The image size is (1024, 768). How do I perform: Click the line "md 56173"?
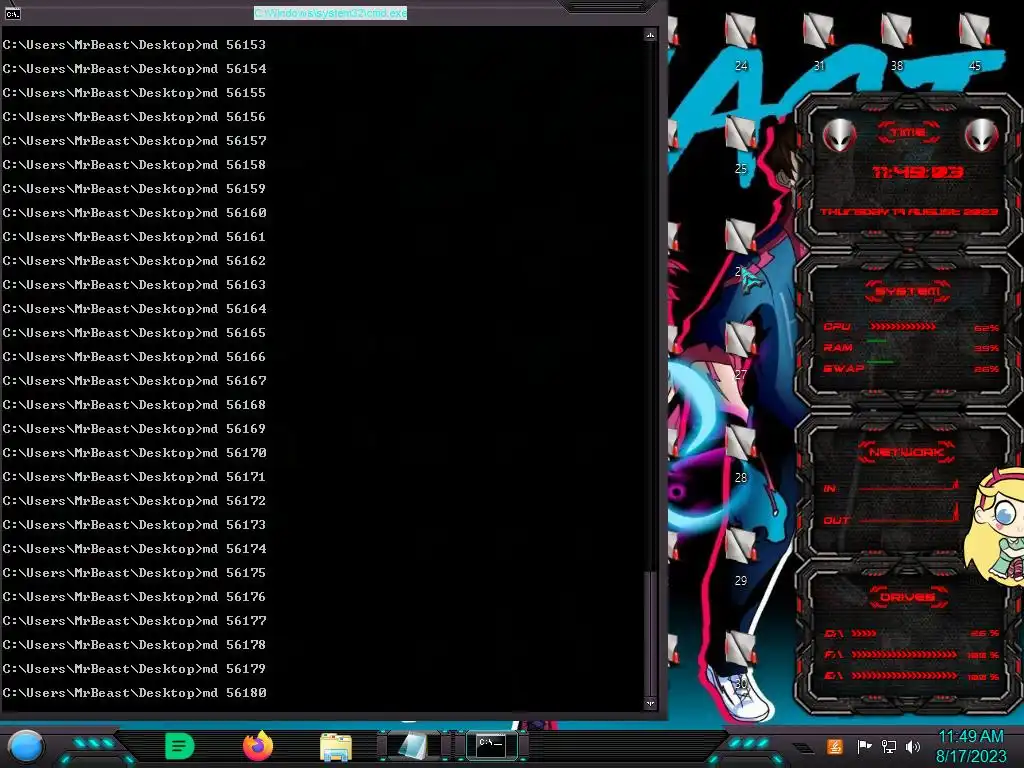(x=134, y=525)
